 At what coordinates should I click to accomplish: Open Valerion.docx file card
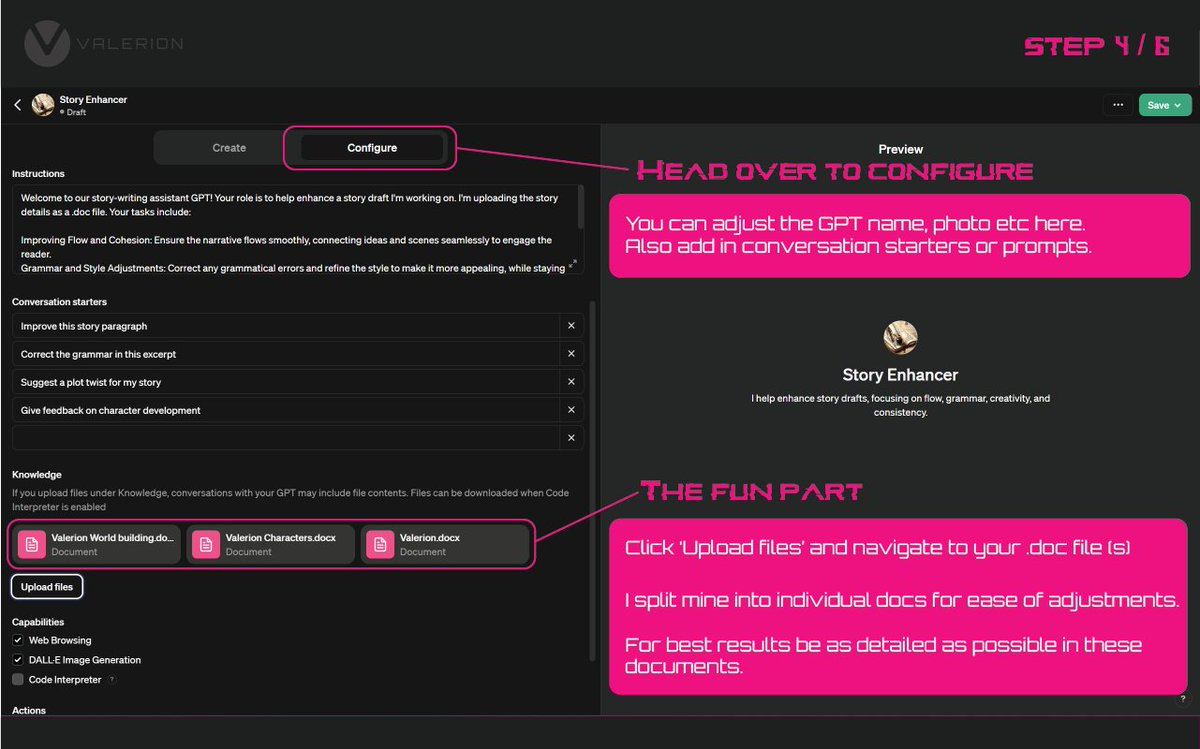pyautogui.click(x=445, y=544)
